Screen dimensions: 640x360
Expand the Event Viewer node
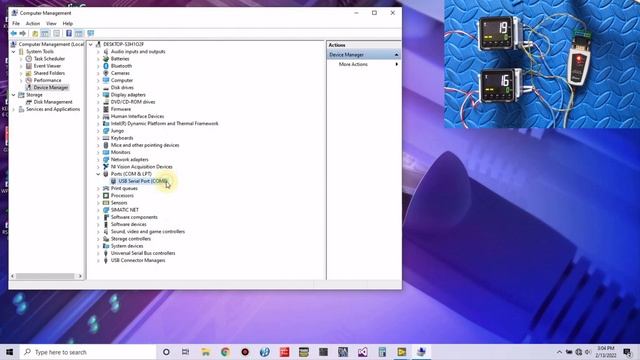21,66
